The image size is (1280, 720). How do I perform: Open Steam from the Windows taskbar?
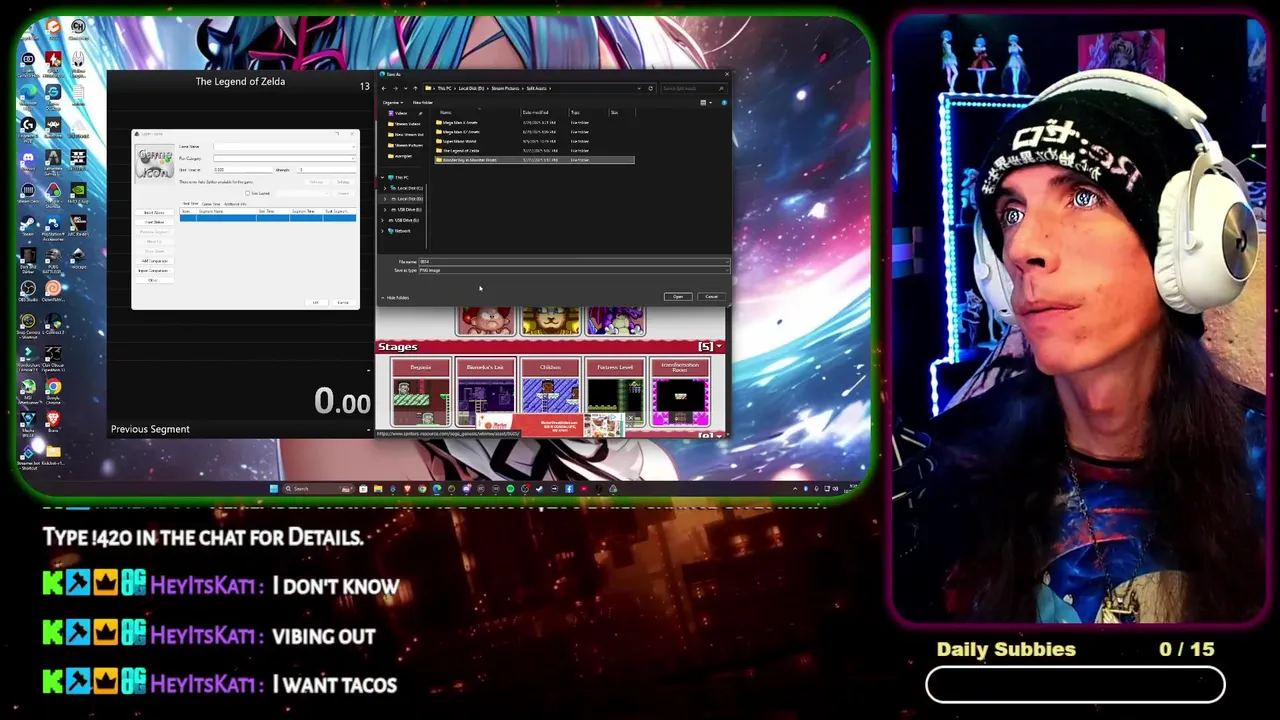pos(539,489)
